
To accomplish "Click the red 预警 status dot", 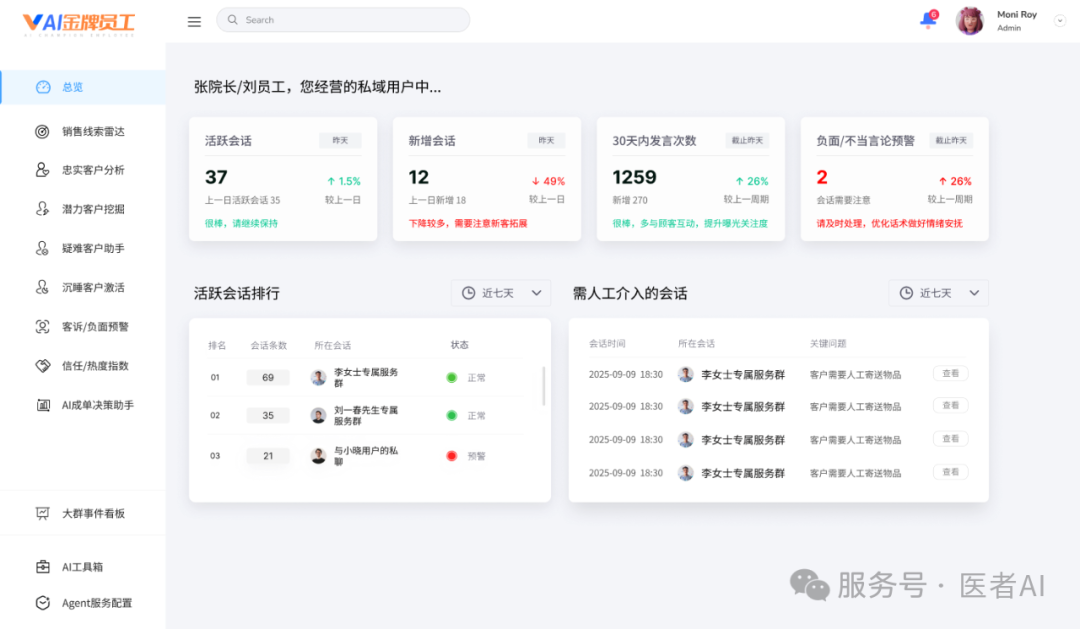I will coord(452,456).
